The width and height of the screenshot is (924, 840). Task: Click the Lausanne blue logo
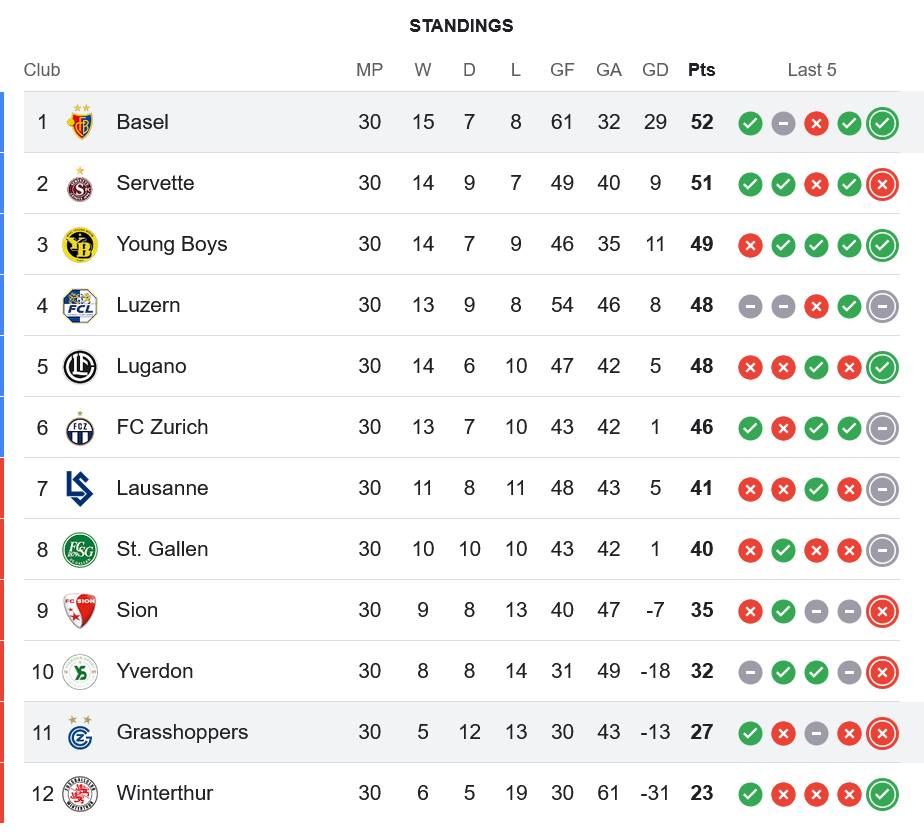pos(80,489)
